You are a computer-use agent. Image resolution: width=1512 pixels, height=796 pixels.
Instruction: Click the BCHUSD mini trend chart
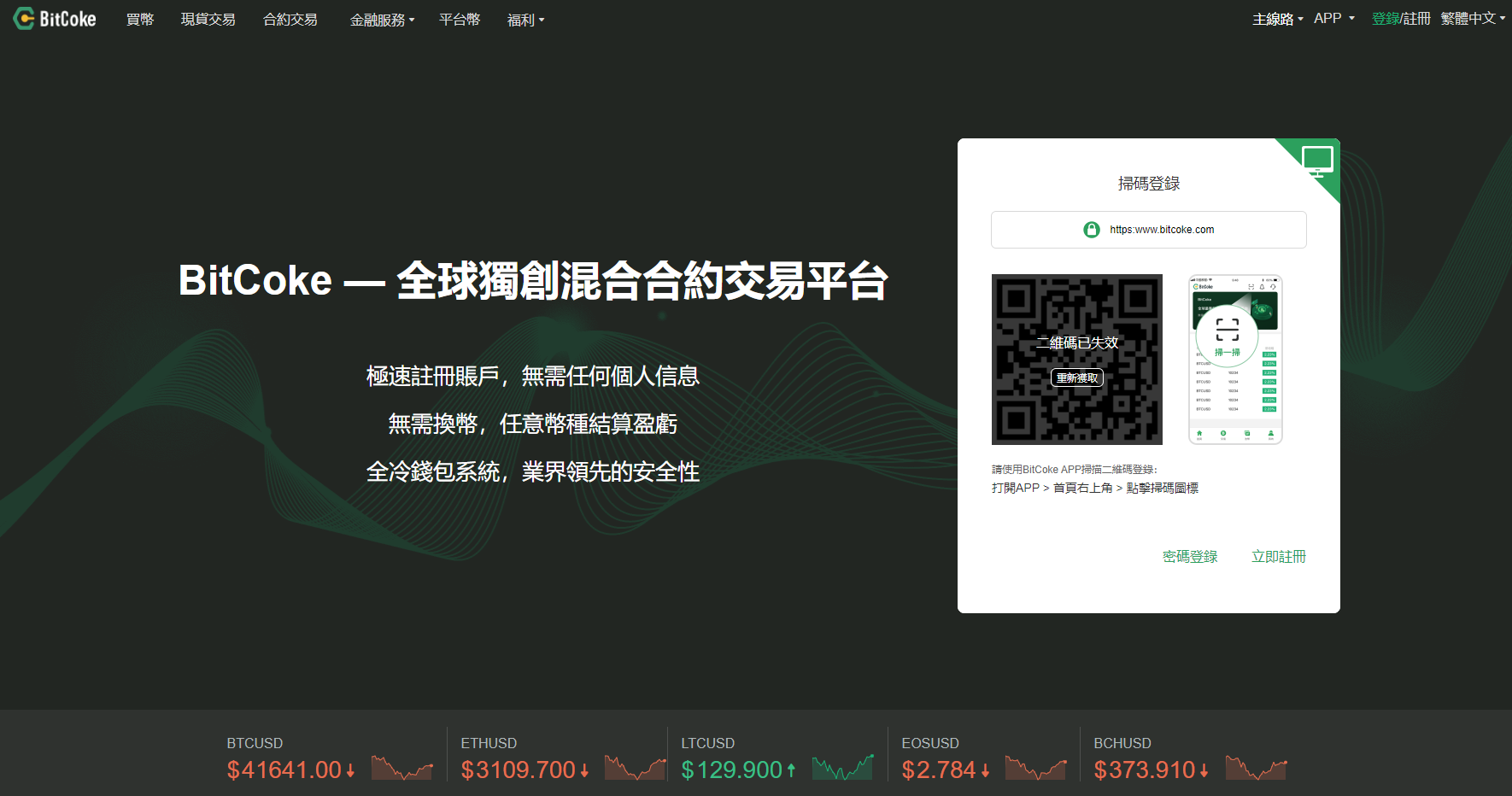[1257, 768]
